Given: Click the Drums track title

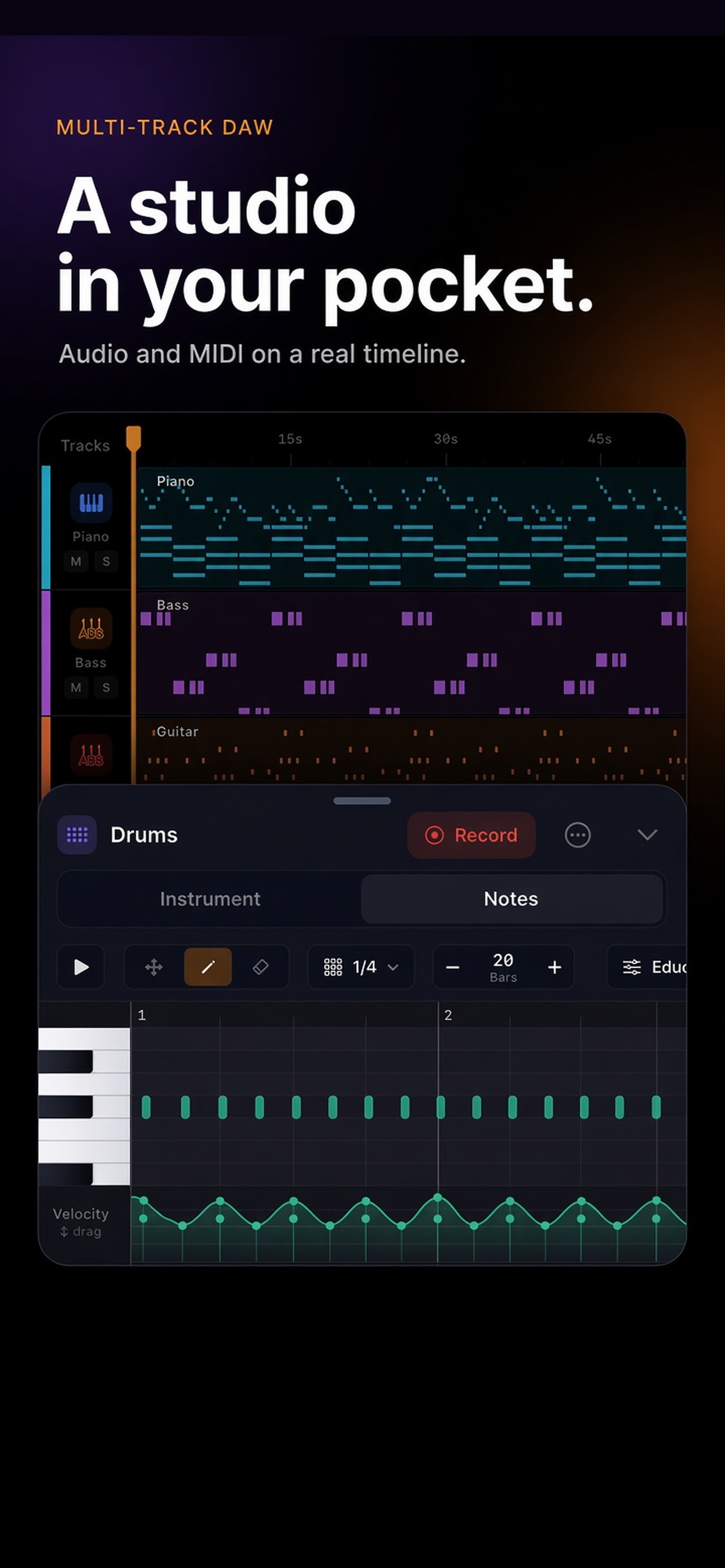Looking at the screenshot, I should click(143, 835).
